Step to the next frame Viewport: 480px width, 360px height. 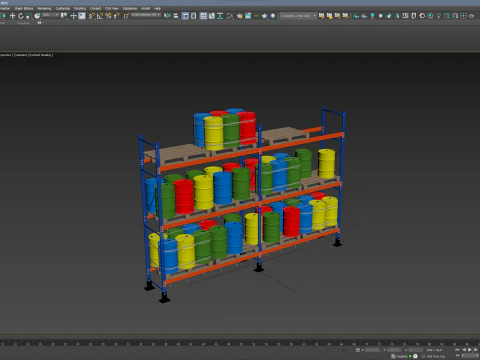click(476, 350)
